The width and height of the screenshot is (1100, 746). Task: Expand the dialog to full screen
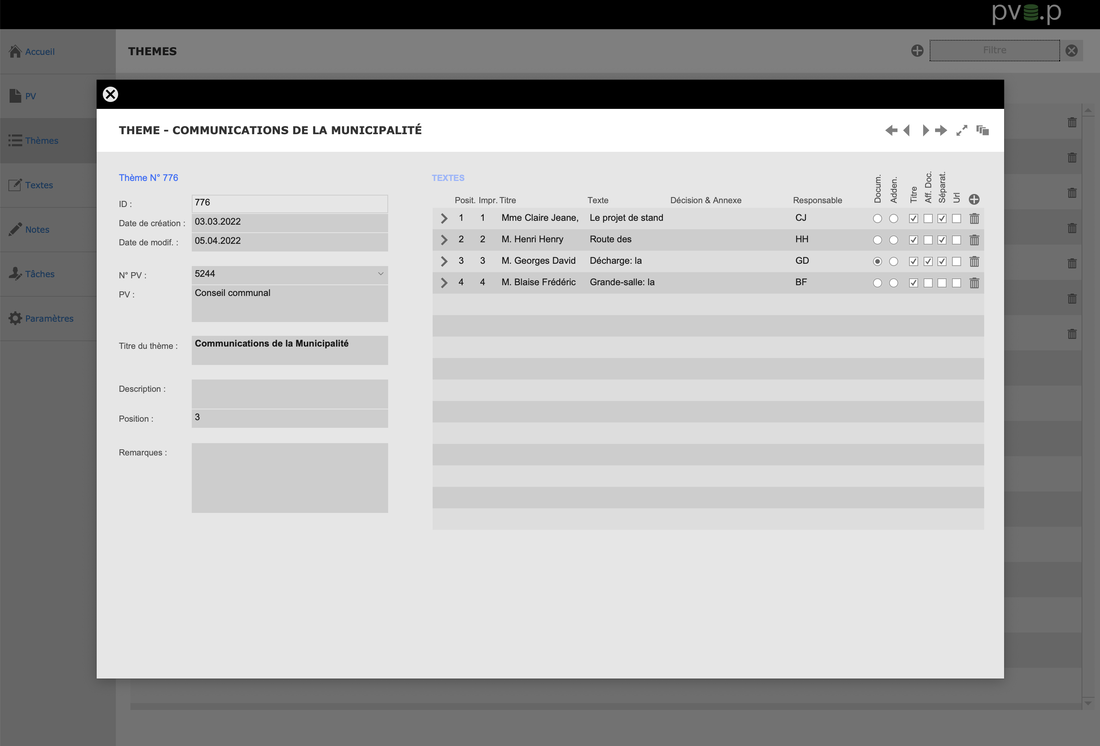pos(962,131)
